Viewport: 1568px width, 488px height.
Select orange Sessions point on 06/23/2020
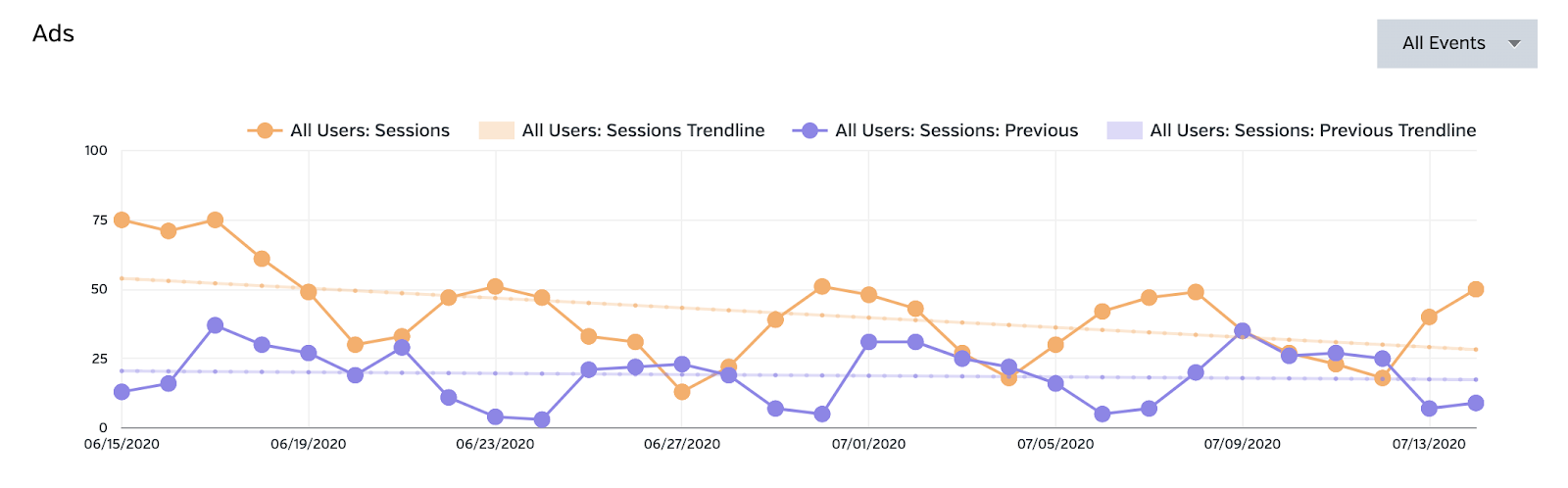tap(495, 286)
